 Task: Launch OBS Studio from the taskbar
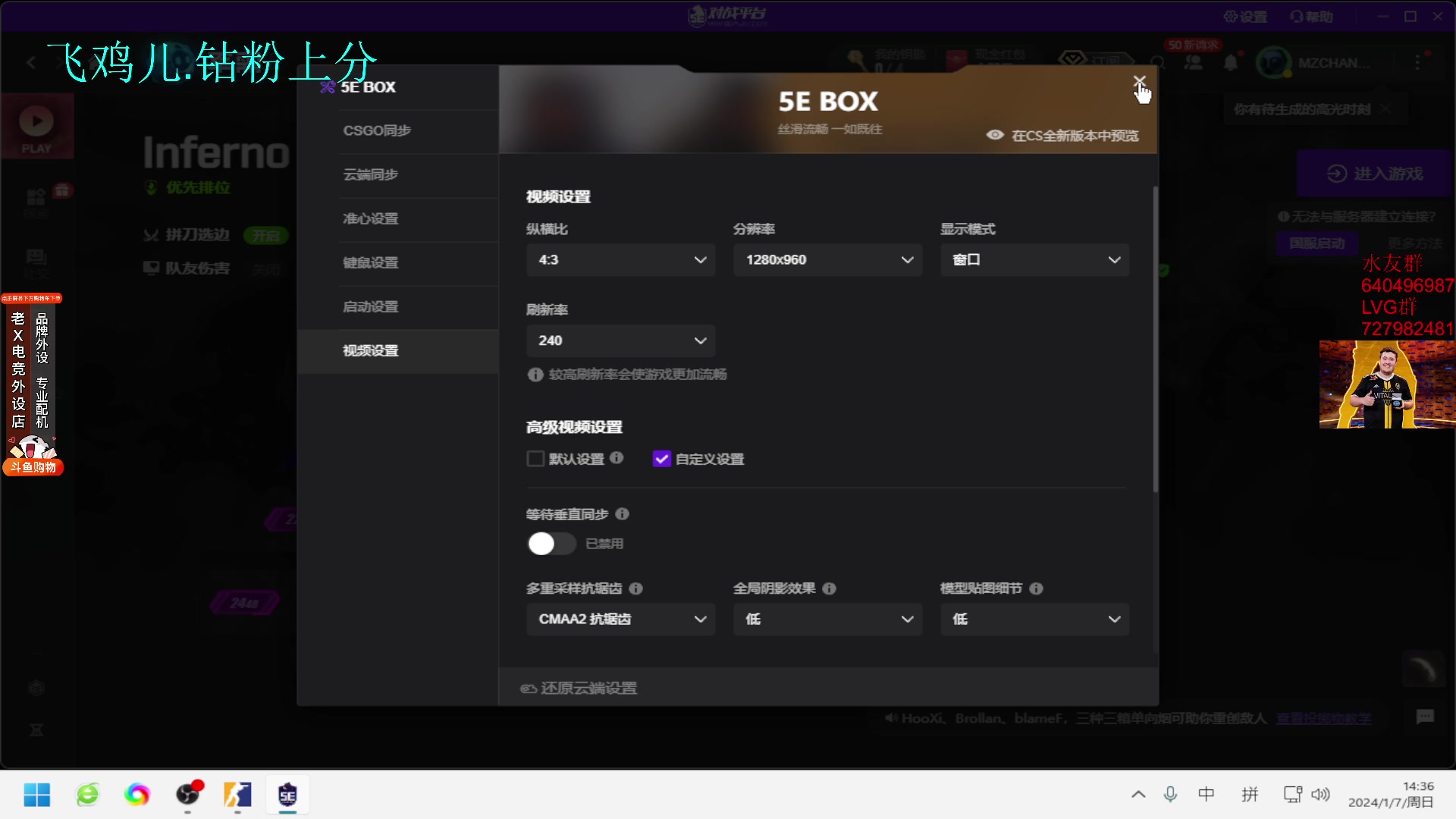point(187,795)
